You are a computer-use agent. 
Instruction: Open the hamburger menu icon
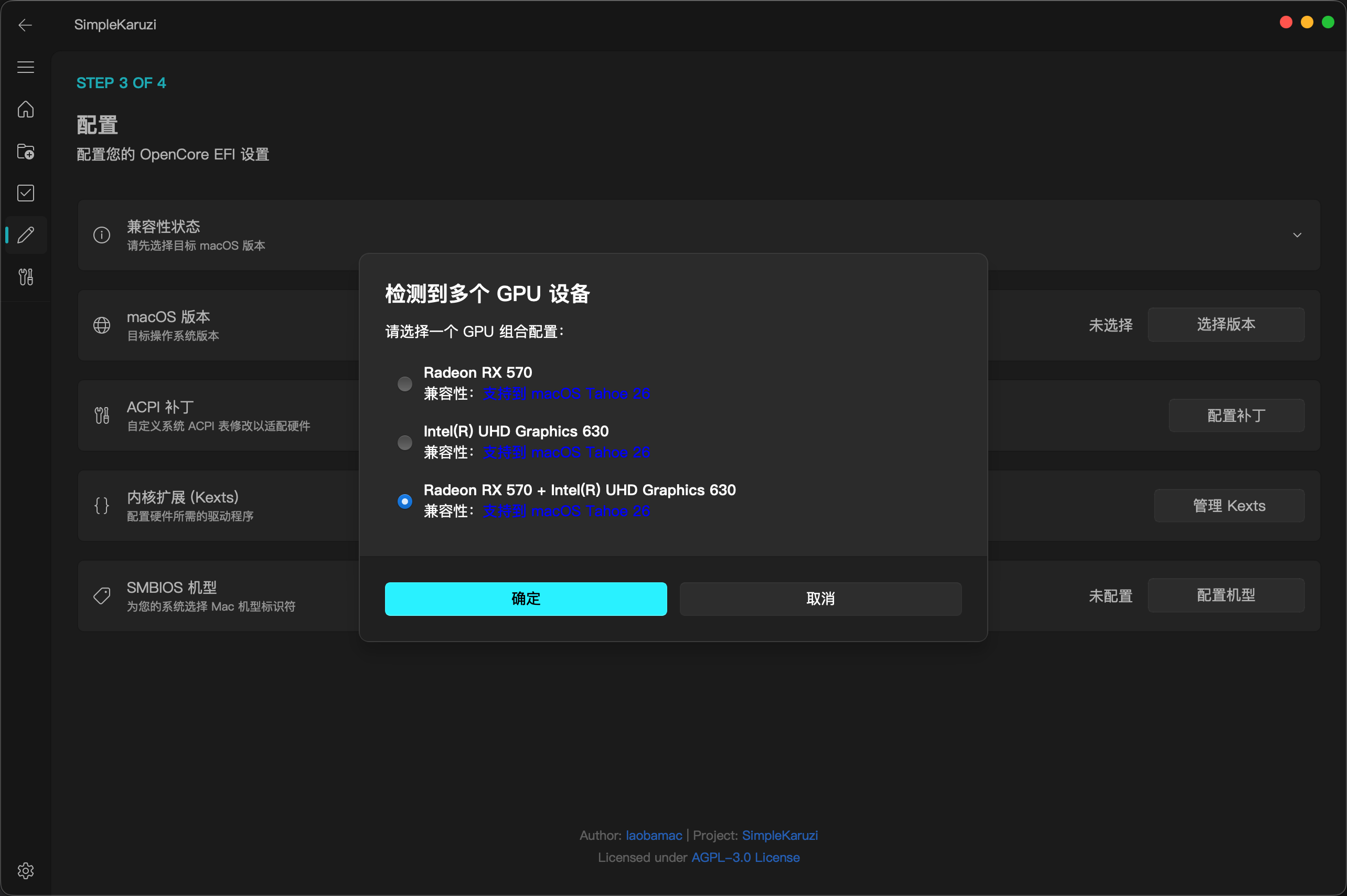click(25, 67)
